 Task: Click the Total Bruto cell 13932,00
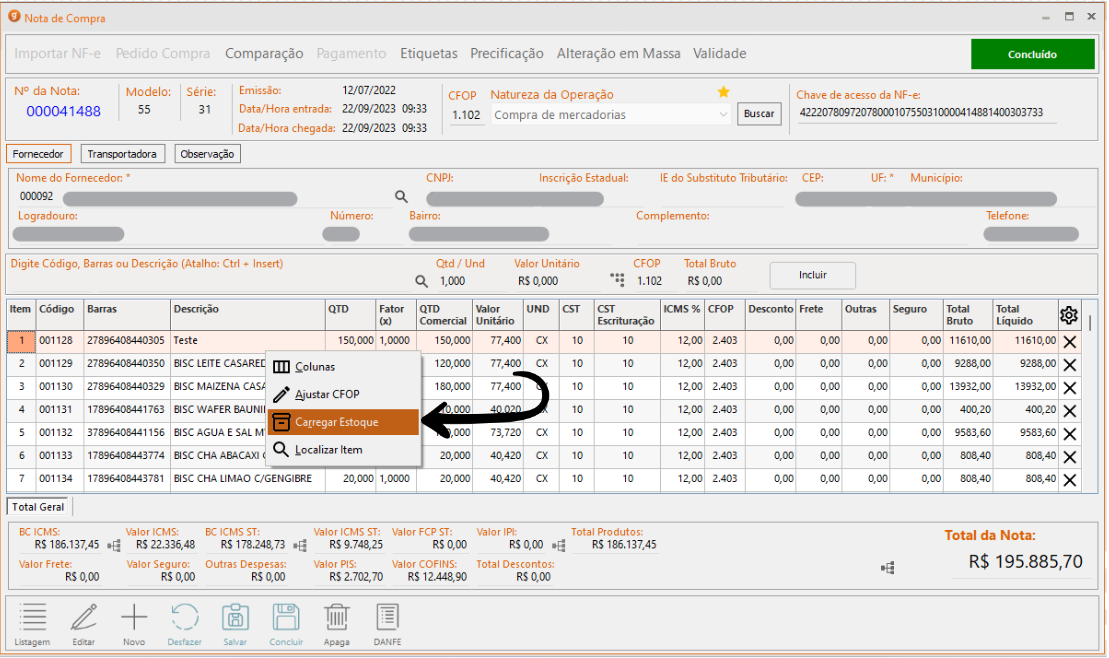pos(968,387)
